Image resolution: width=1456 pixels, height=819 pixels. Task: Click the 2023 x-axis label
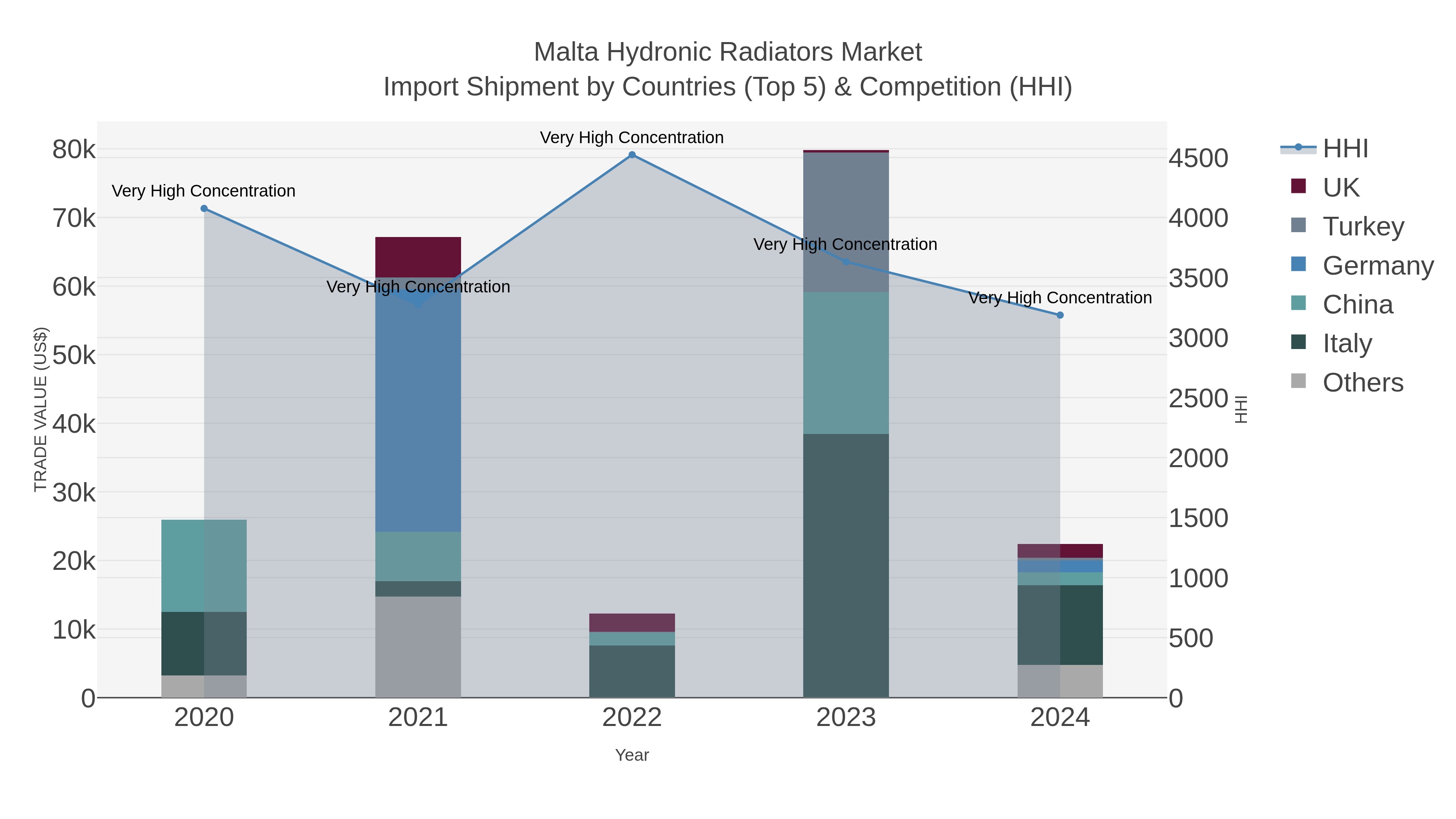pyautogui.click(x=846, y=717)
